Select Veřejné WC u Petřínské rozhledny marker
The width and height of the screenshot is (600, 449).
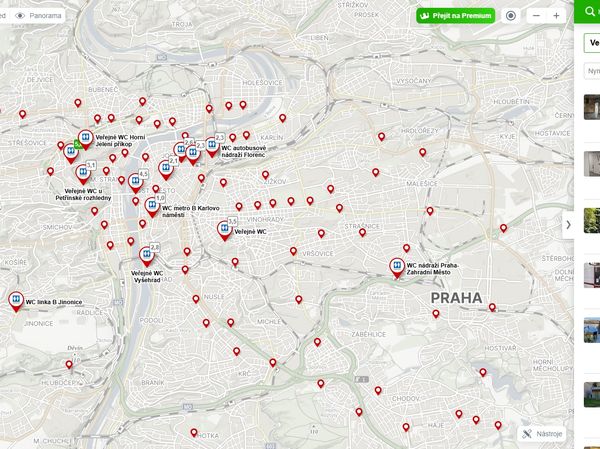point(83,175)
